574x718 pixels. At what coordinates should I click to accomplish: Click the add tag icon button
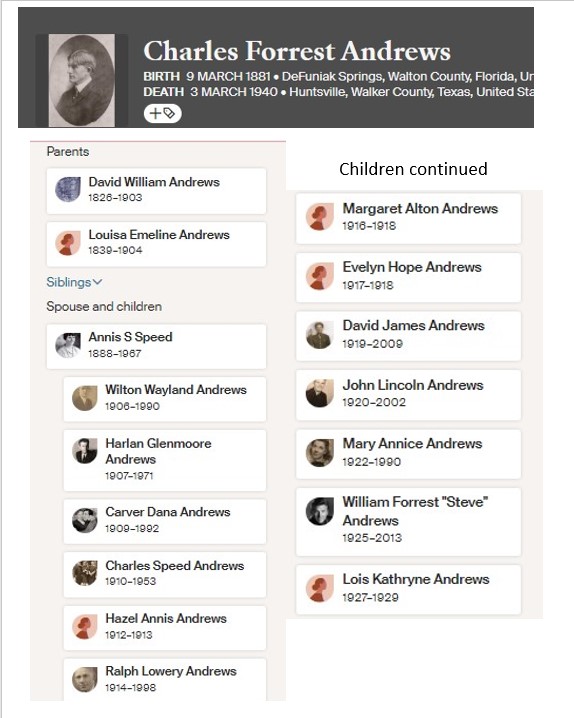162,113
